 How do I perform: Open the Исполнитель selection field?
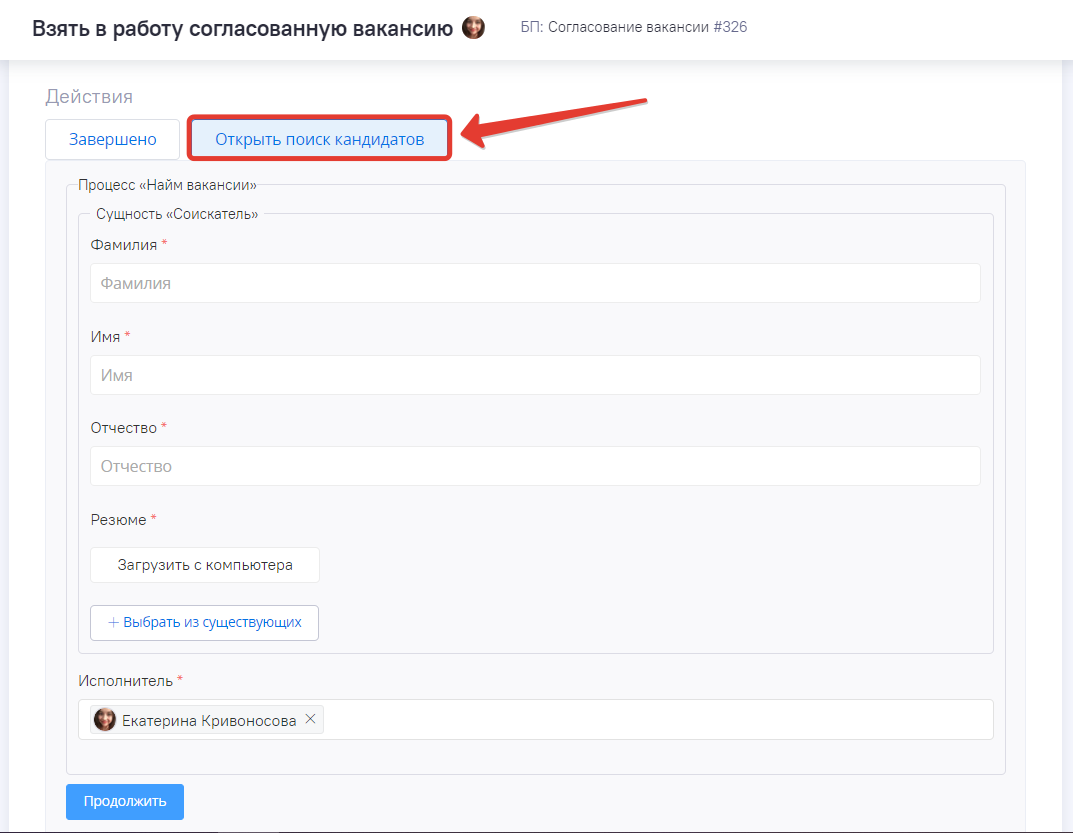(x=650, y=720)
